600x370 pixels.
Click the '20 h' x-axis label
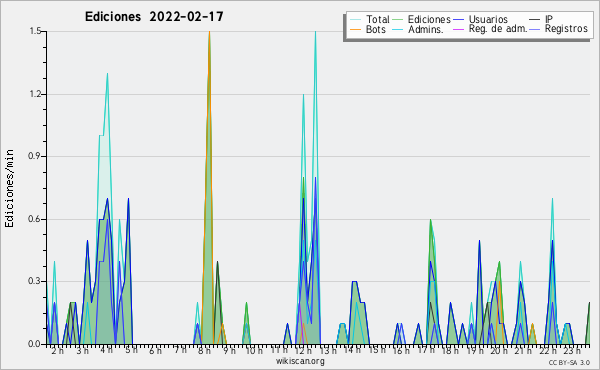pos(499,351)
